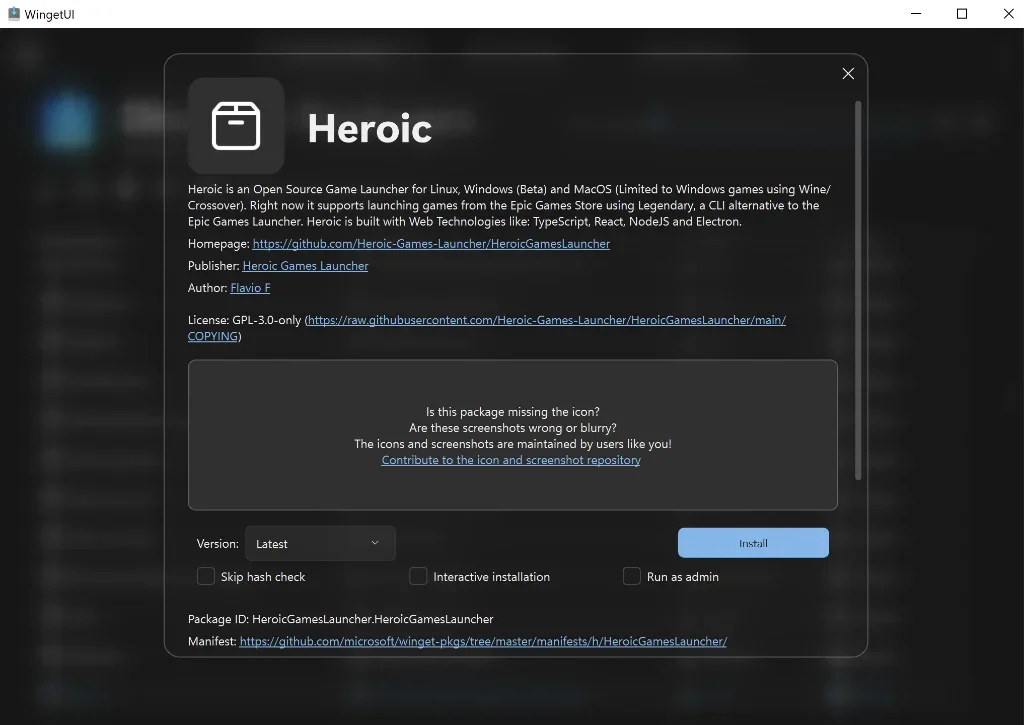This screenshot has height=725, width=1024.
Task: Click the 'Are these screenshots wrong or blurry?' text
Action: click(x=513, y=428)
